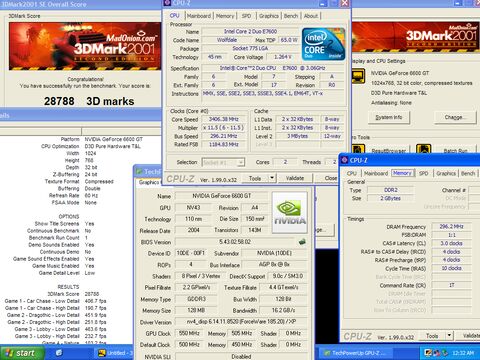Click the CAS# Latency value 3.0 clocks
Image resolution: width=480 pixels, height=360 pixels.
click(451, 243)
